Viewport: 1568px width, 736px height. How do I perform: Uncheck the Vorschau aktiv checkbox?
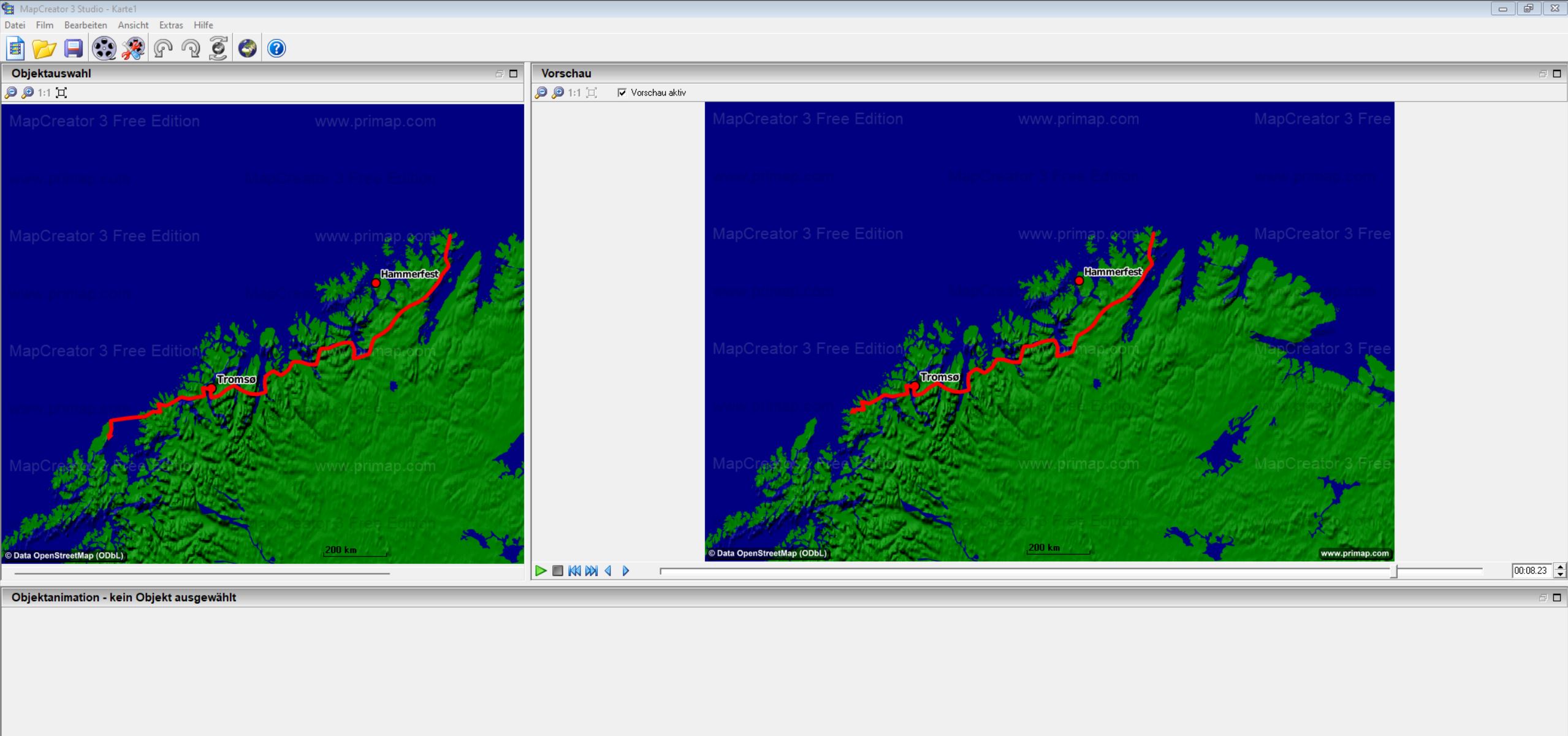click(x=622, y=93)
